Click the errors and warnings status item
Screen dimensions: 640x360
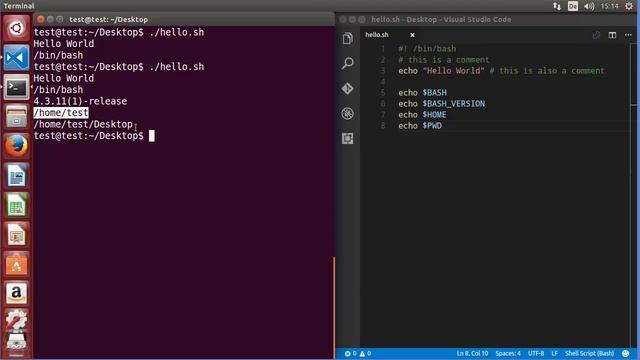[358, 353]
